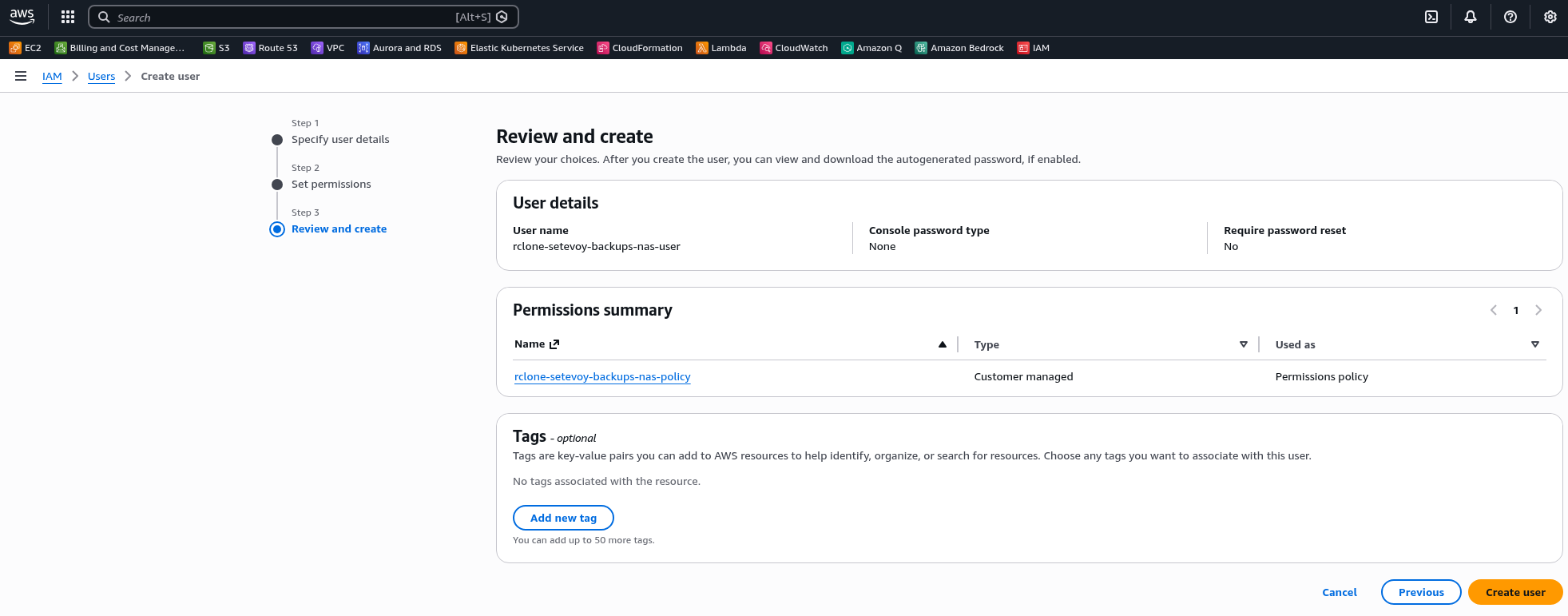The image size is (1568, 616).
Task: Click the Add new tag button
Action: (x=563, y=518)
